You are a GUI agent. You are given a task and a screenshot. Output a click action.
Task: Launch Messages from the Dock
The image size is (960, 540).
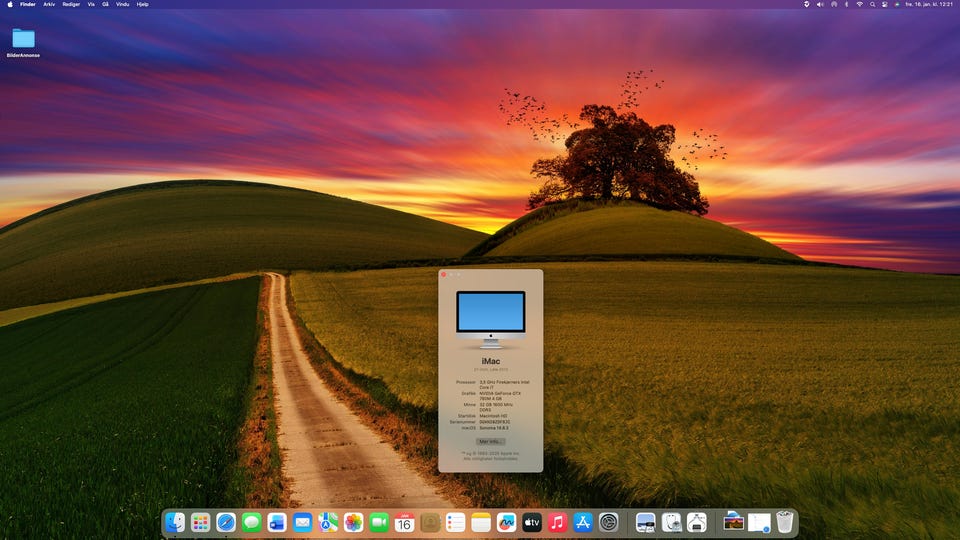[x=251, y=522]
